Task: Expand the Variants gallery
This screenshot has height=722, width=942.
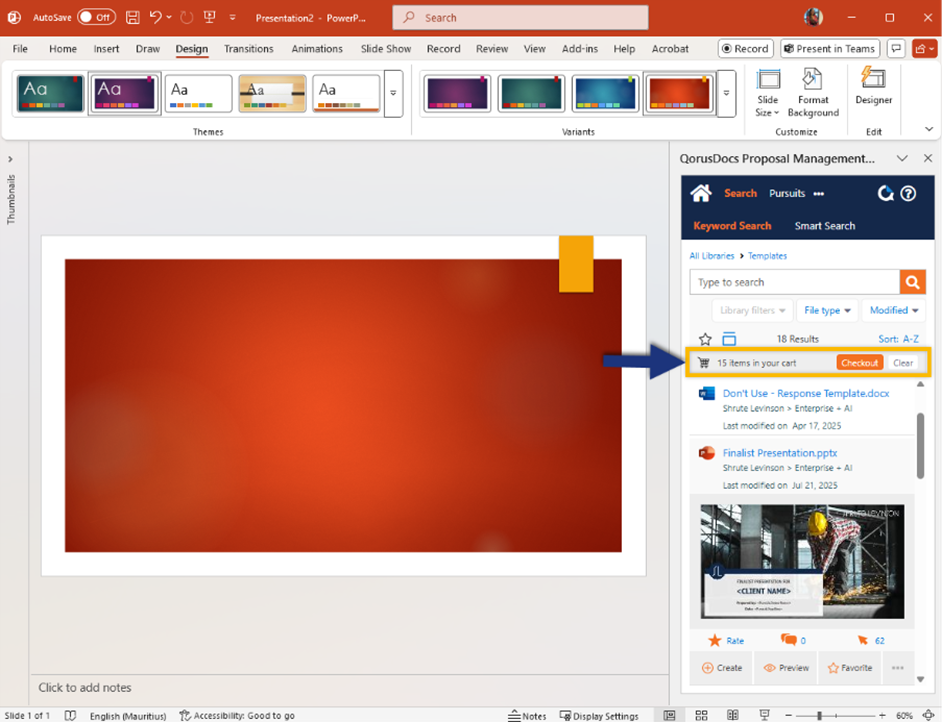Action: pyautogui.click(x=726, y=94)
